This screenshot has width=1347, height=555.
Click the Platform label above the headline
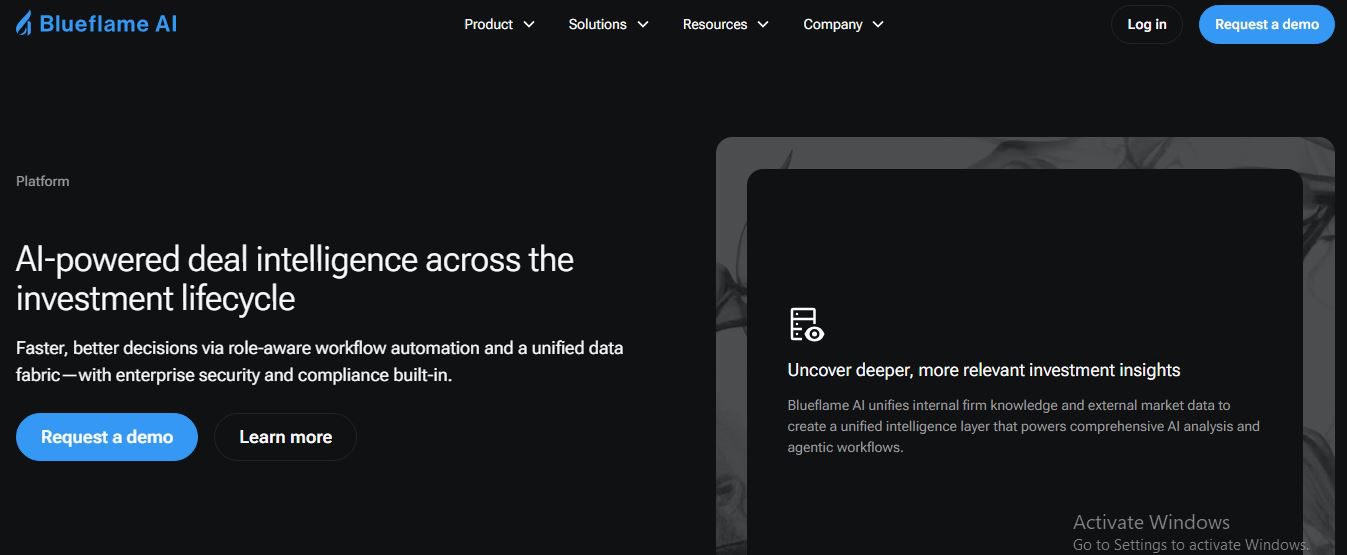tap(43, 181)
